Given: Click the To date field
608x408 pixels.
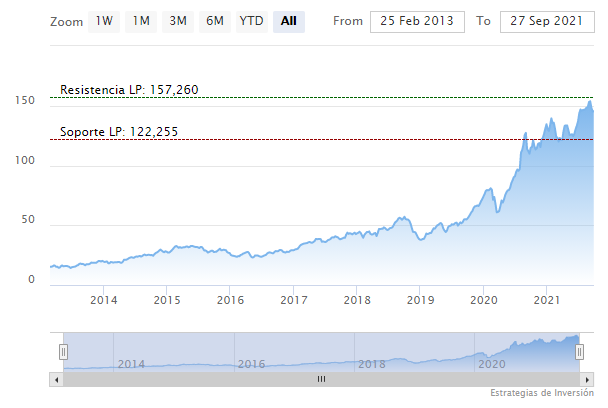Looking at the screenshot, I should coord(545,21).
